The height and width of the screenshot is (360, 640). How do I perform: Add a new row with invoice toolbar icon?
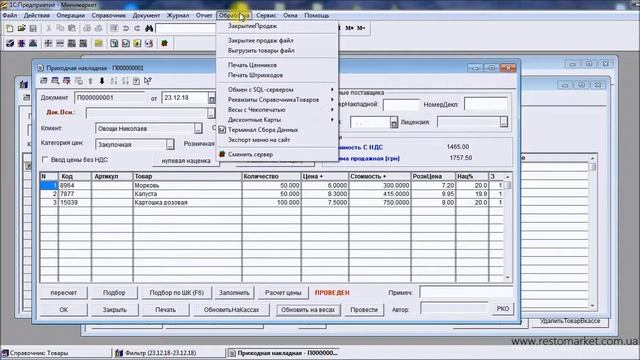[x=44, y=81]
